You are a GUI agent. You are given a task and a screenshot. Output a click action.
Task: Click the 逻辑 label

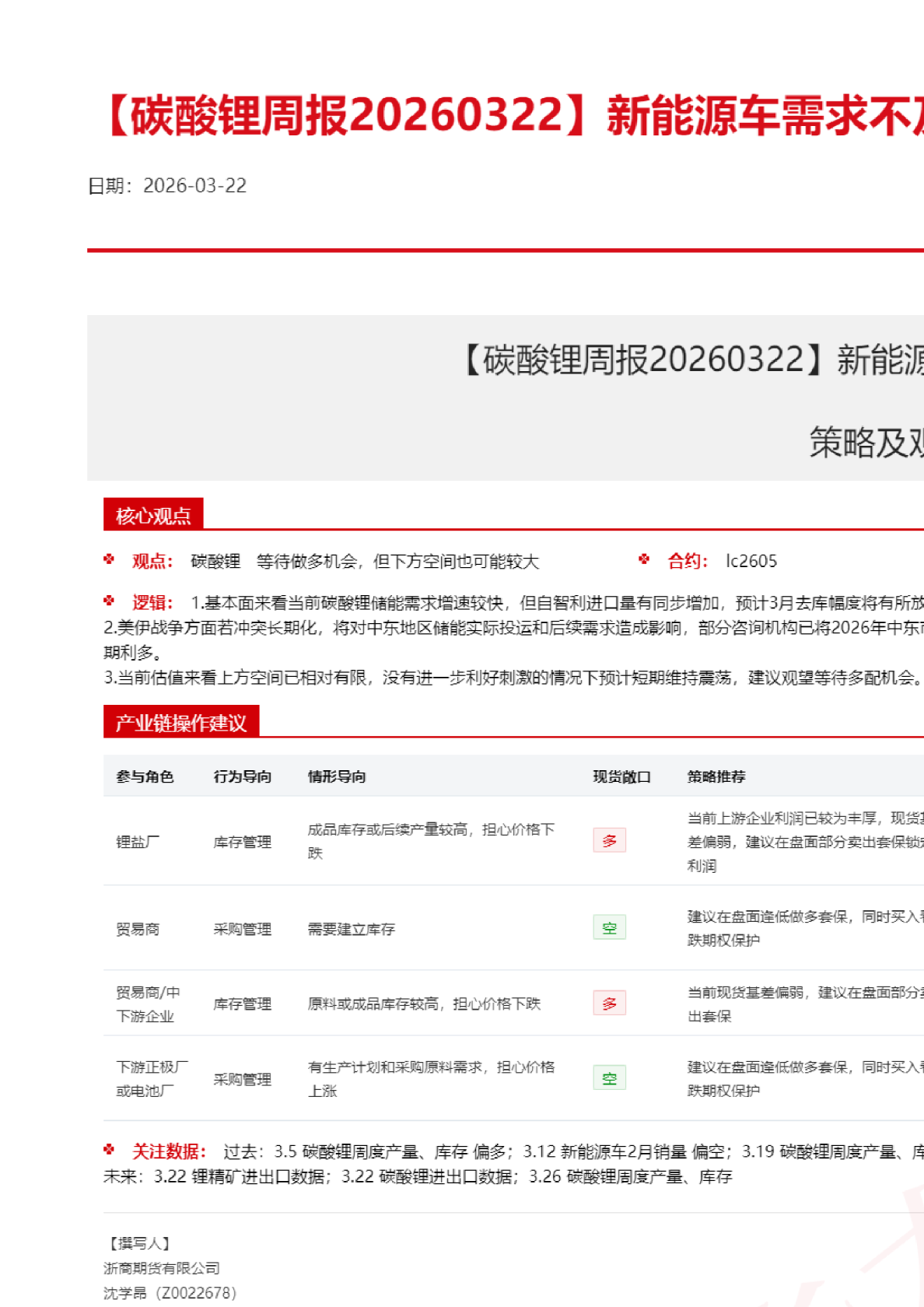point(152,603)
